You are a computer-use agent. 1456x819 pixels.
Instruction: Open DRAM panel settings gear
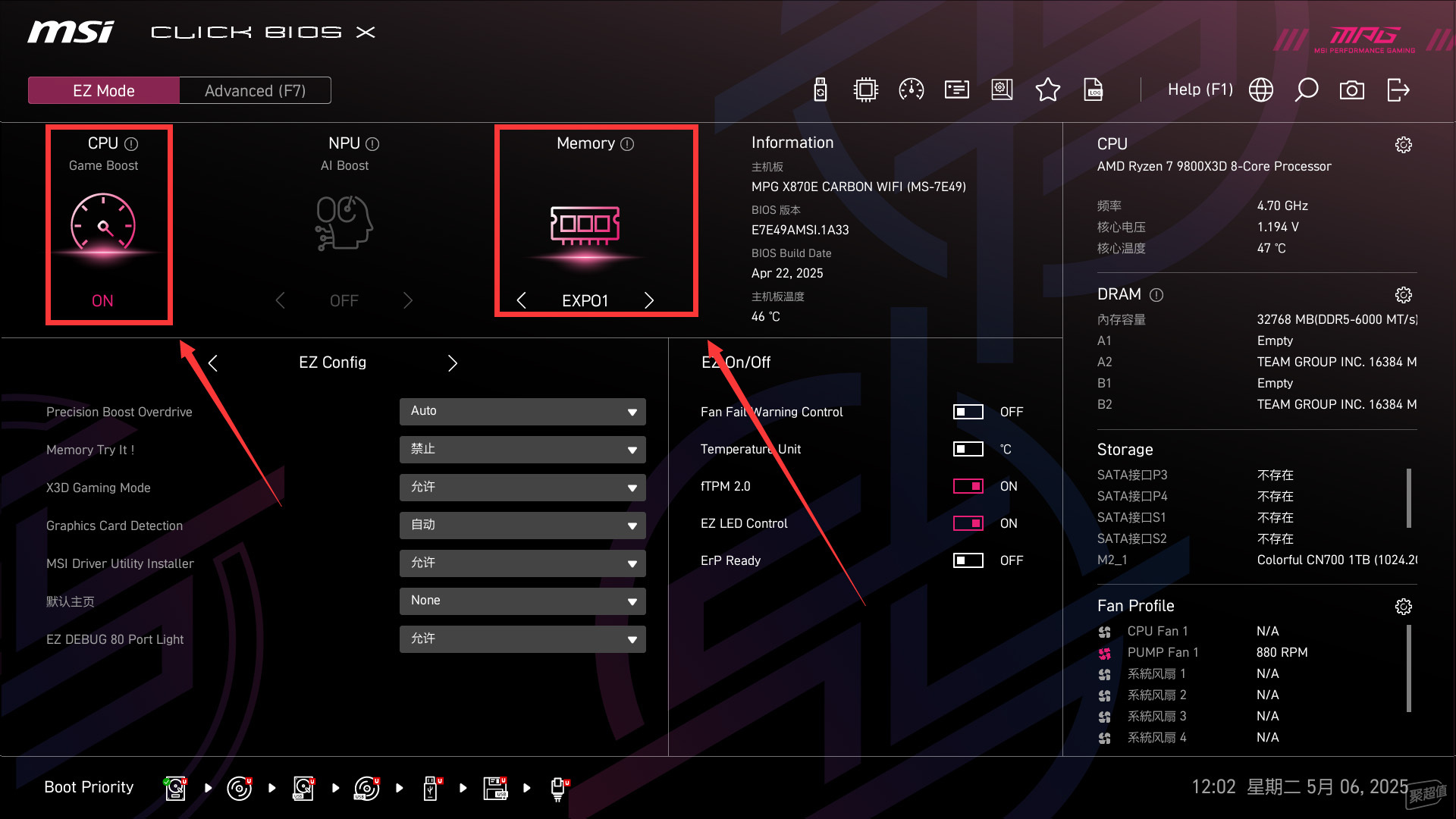pyautogui.click(x=1403, y=295)
